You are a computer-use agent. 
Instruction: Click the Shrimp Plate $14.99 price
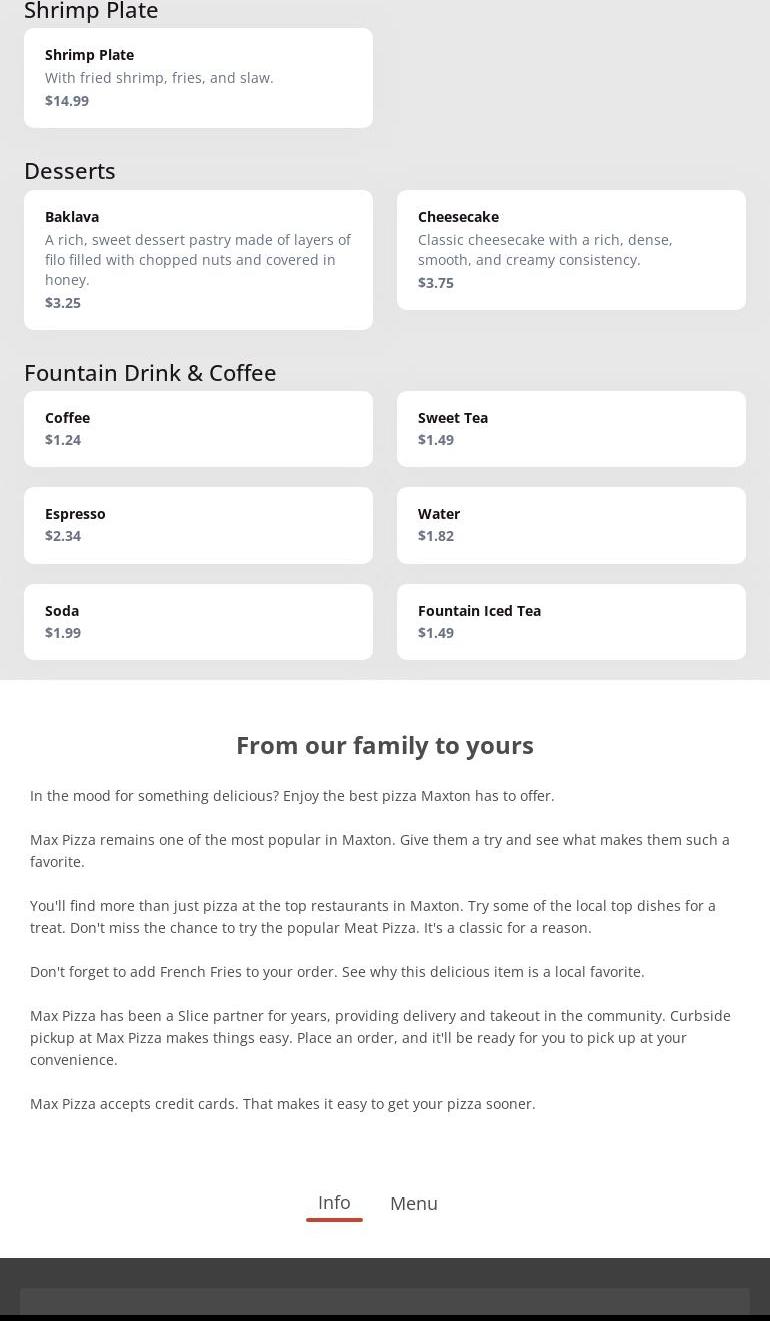[67, 101]
